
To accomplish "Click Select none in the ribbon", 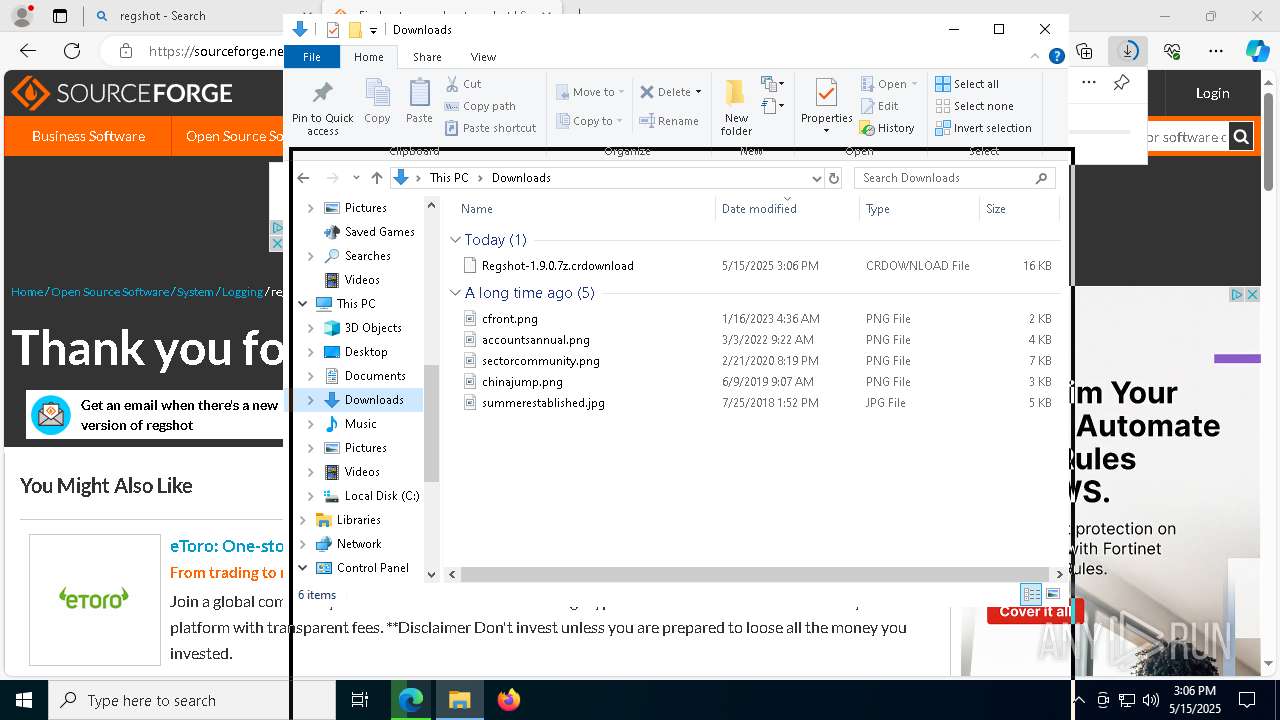I will click(974, 106).
